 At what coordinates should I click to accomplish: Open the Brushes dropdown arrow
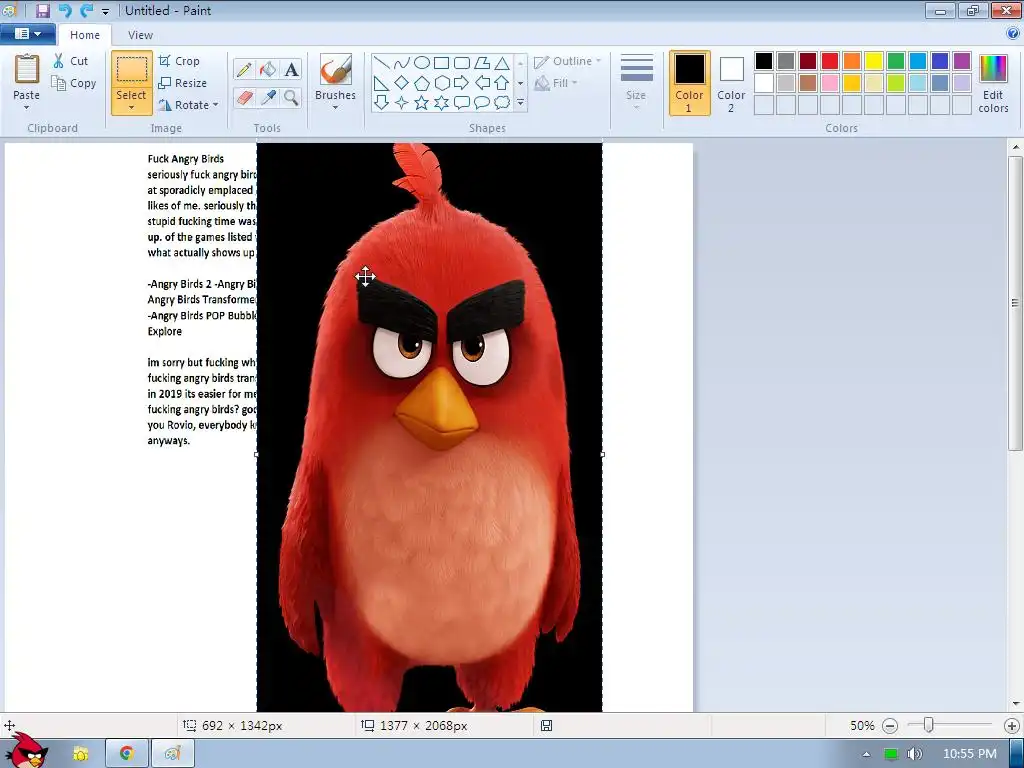click(335, 108)
